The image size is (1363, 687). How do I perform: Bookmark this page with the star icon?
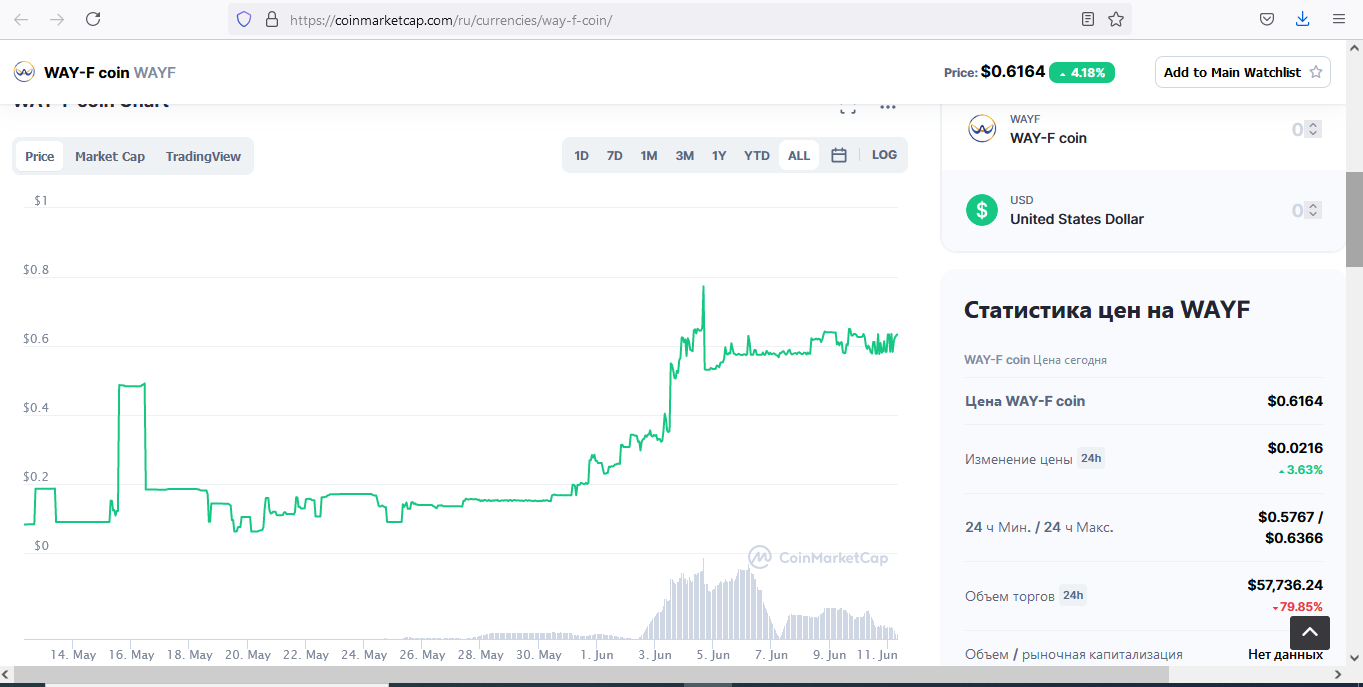point(1116,19)
